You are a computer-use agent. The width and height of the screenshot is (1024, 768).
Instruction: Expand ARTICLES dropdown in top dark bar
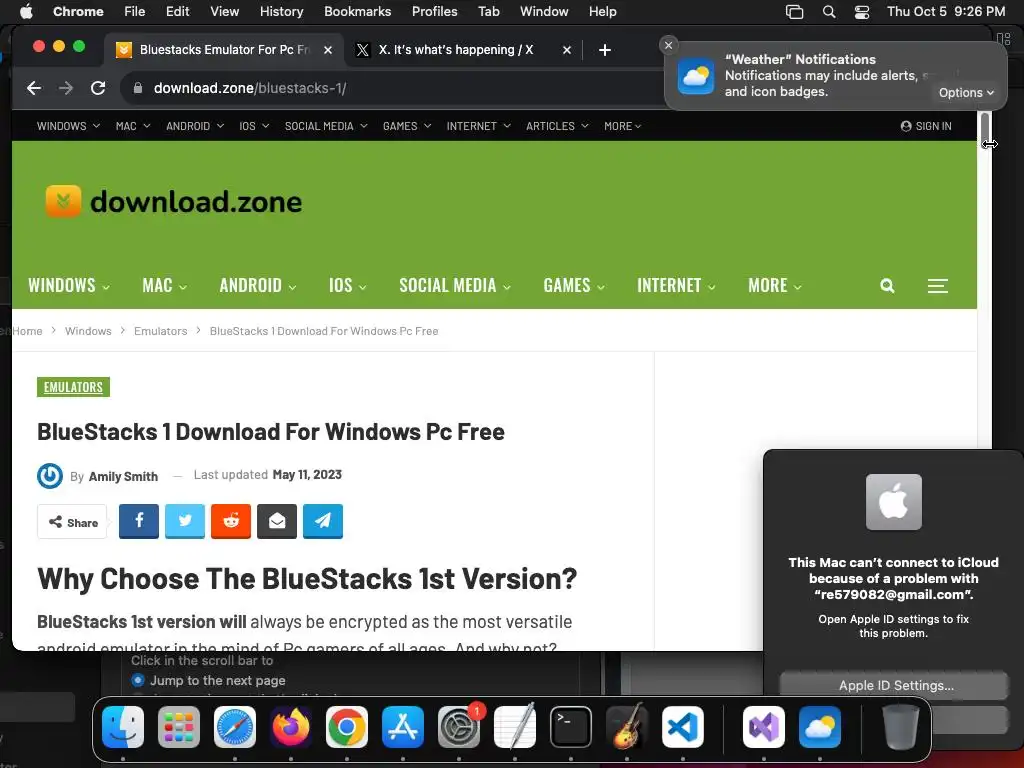click(557, 126)
